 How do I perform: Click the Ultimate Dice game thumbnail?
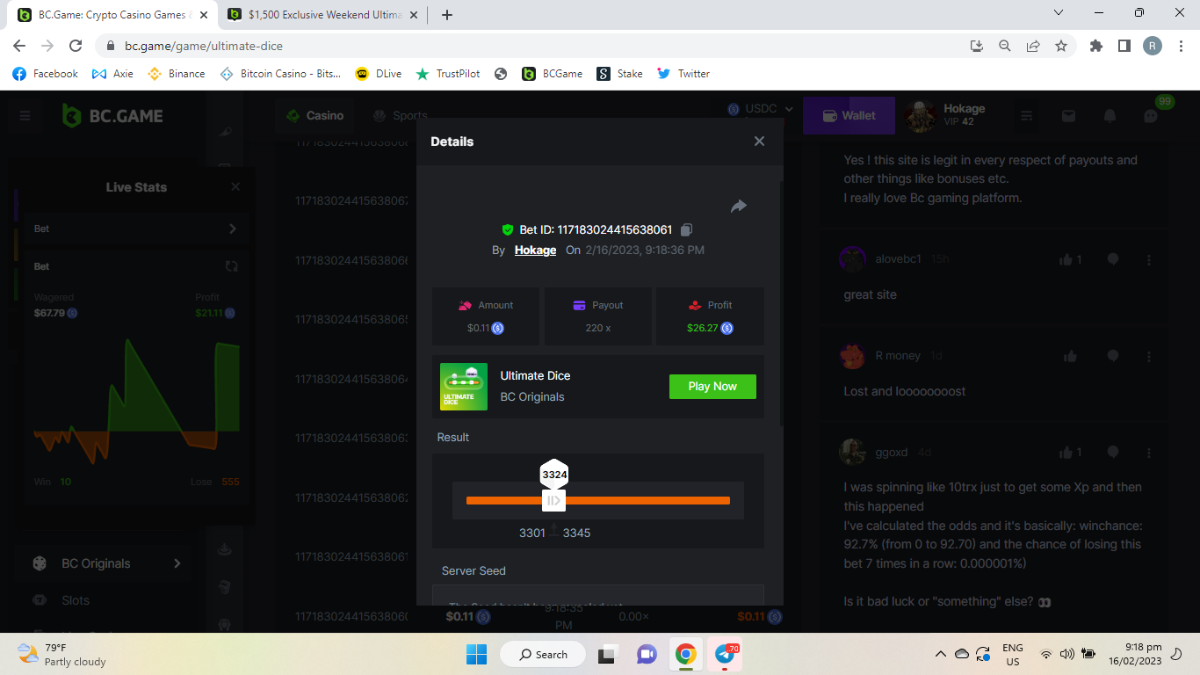pos(464,386)
